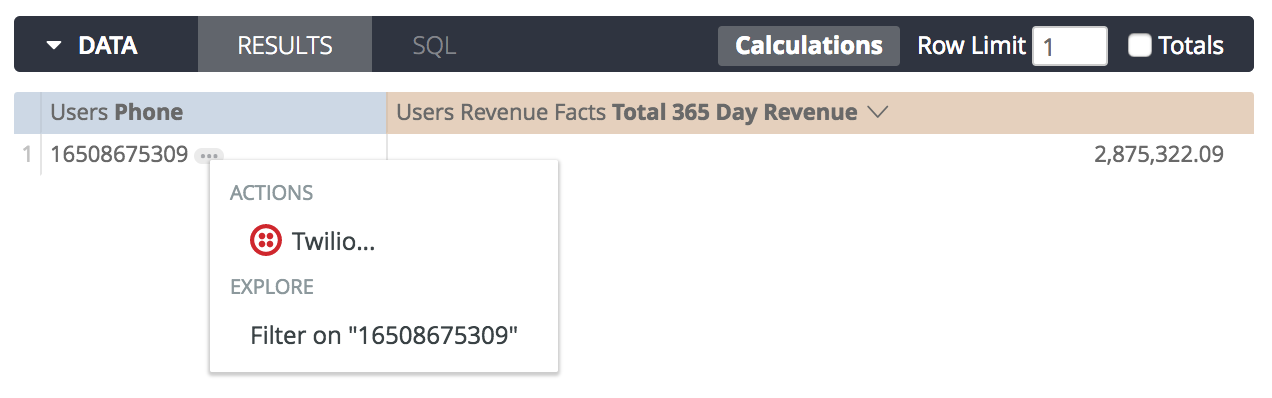Open the ellipsis menu beside the phone number
The height and width of the screenshot is (398, 1272).
click(x=209, y=155)
